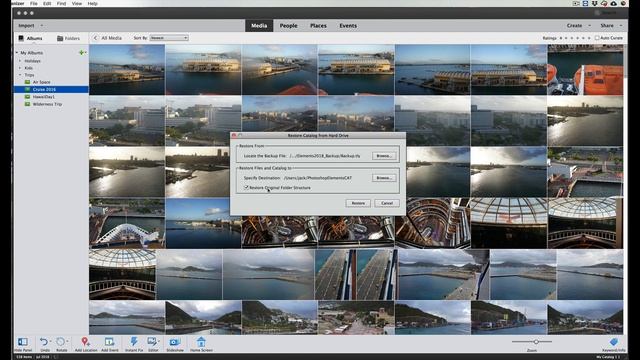The width and height of the screenshot is (640, 360).
Task: Click the Restore button in dialog
Action: click(358, 203)
